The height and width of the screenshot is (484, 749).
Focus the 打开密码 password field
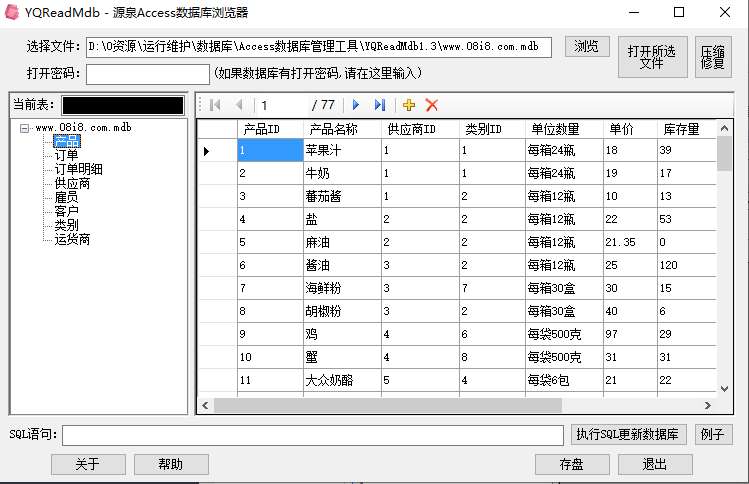[148, 74]
